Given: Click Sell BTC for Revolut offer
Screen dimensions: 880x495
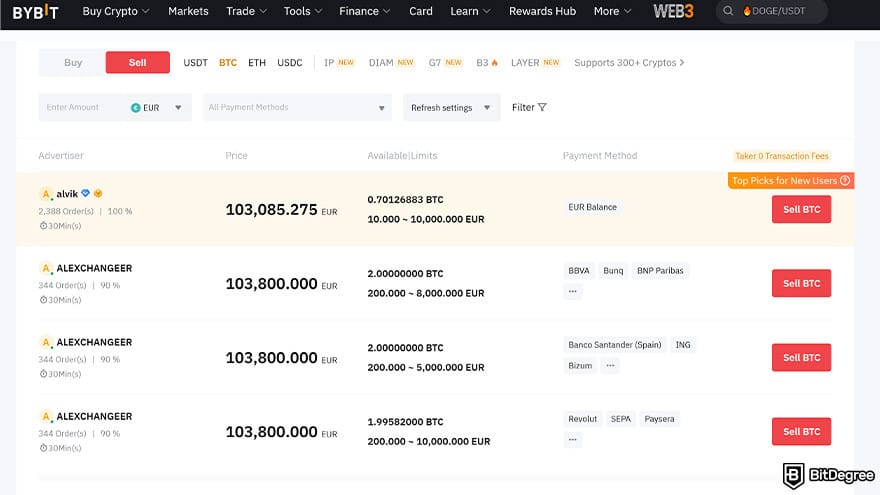Looking at the screenshot, I should (x=801, y=432).
